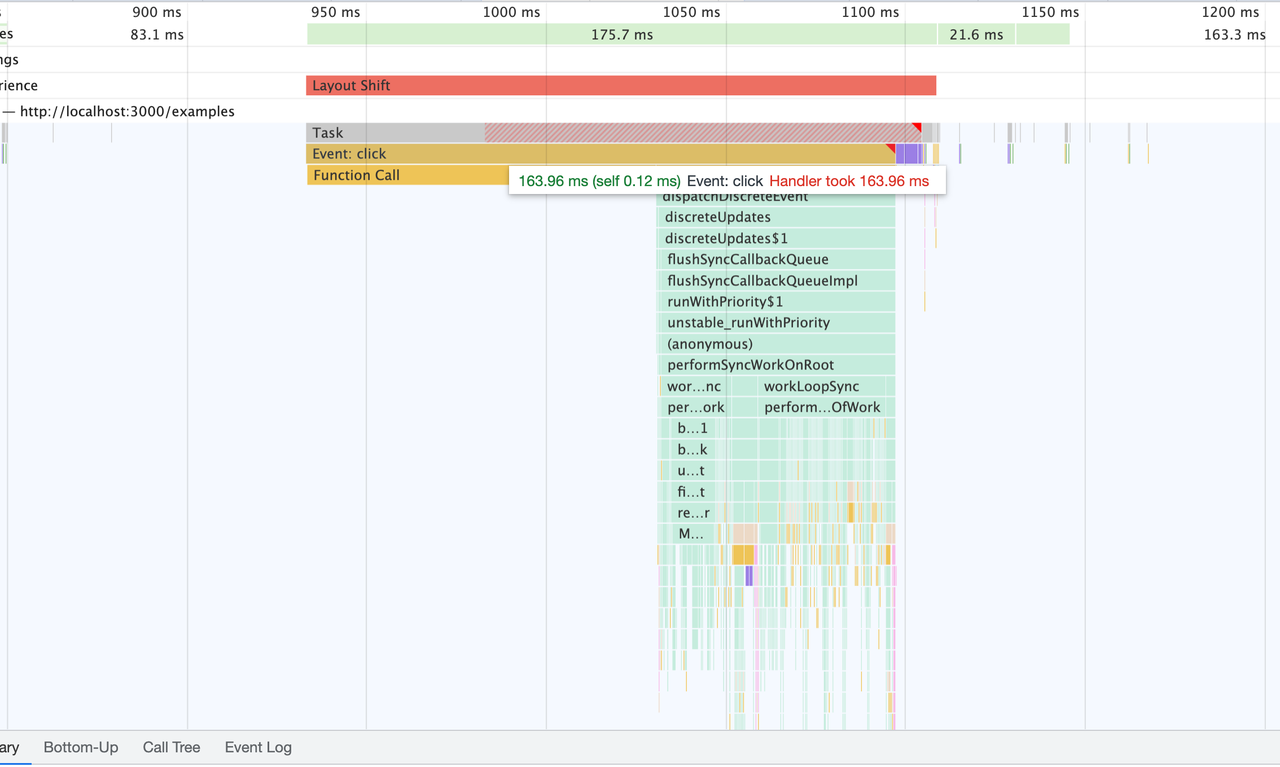Select the dispatchDiscreteEvent frame
Viewport: 1280px width, 767px height.
point(775,196)
